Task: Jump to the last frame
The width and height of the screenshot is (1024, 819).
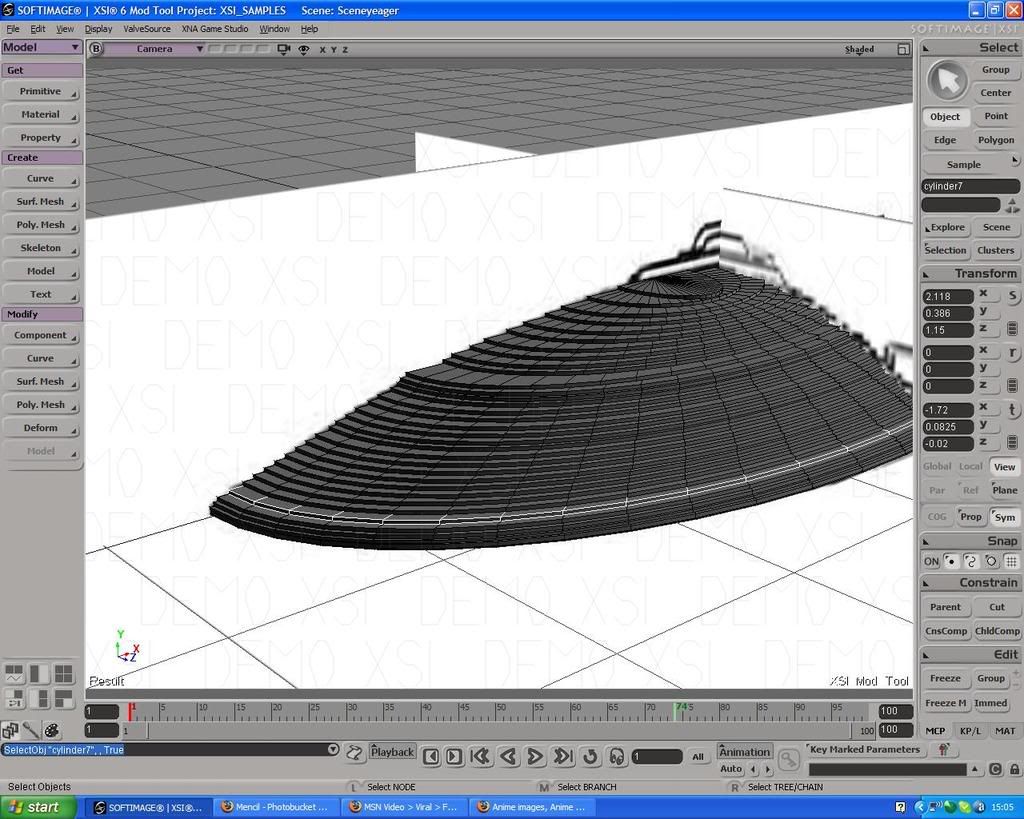Action: (562, 756)
